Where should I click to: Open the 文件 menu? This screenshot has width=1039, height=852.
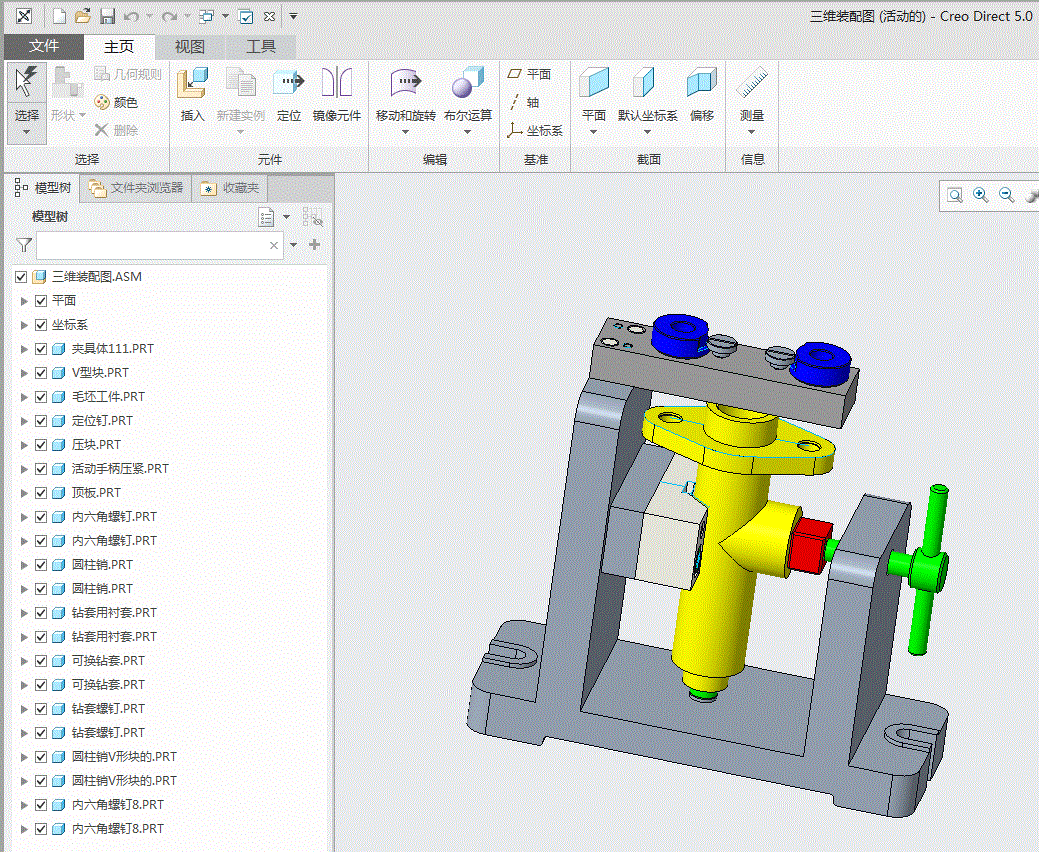44,46
